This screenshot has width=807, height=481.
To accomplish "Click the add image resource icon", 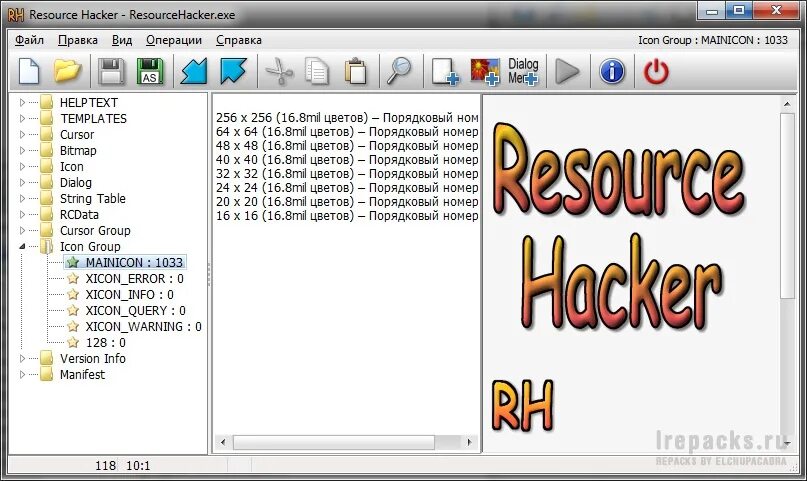I will 485,71.
